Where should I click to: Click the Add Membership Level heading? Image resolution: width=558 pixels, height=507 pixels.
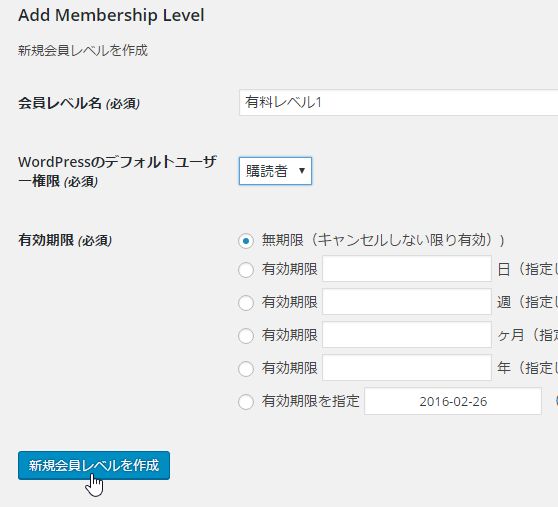coord(111,15)
